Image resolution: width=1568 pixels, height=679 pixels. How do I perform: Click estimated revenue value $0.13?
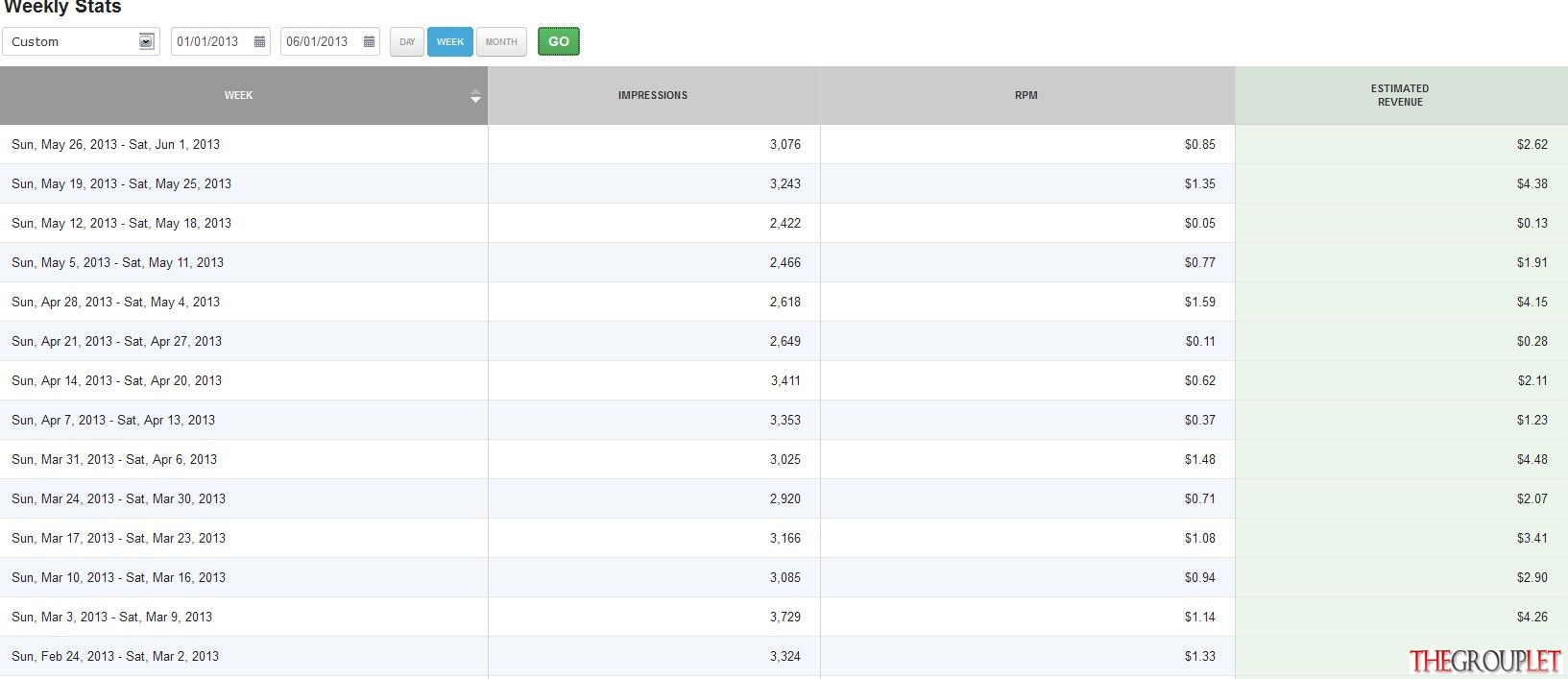[x=1532, y=223]
